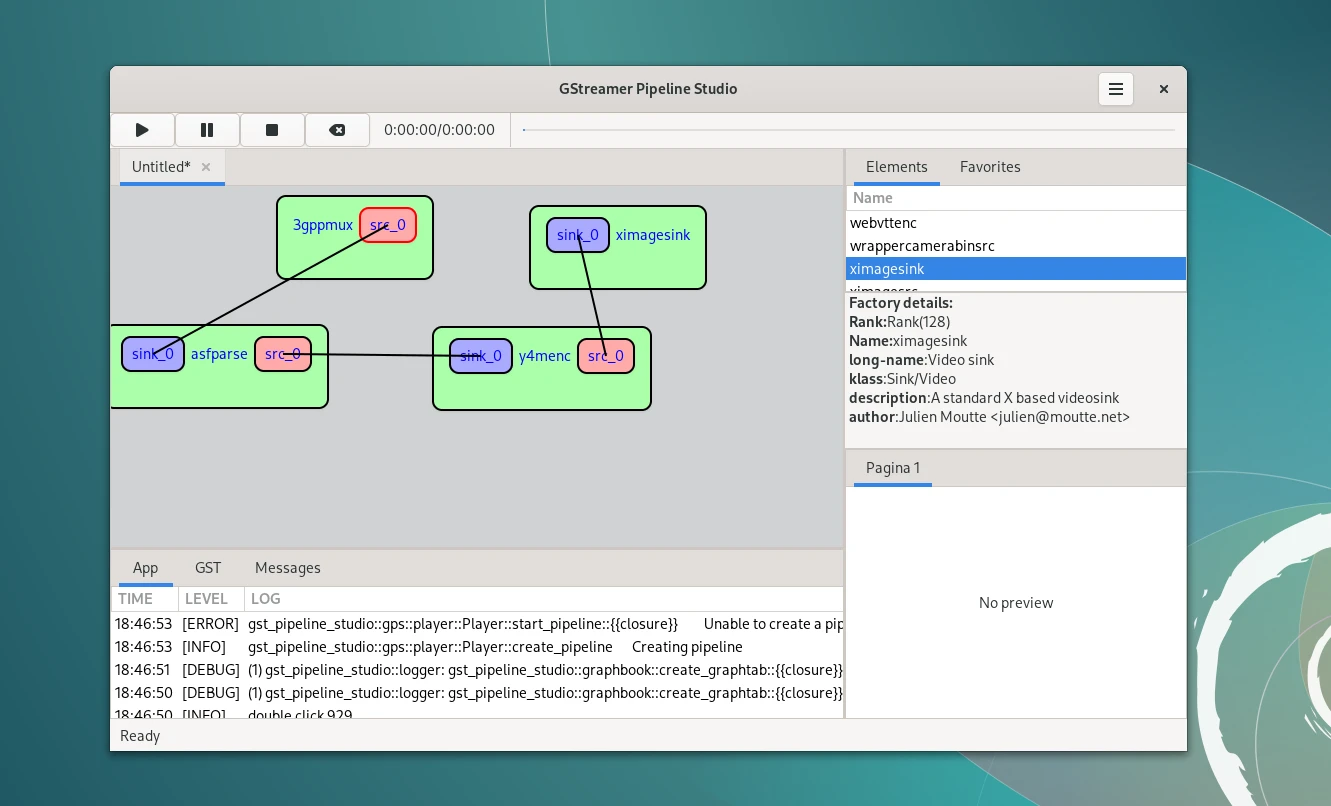Open the GST log tab
The width and height of the screenshot is (1331, 806).
coord(208,568)
